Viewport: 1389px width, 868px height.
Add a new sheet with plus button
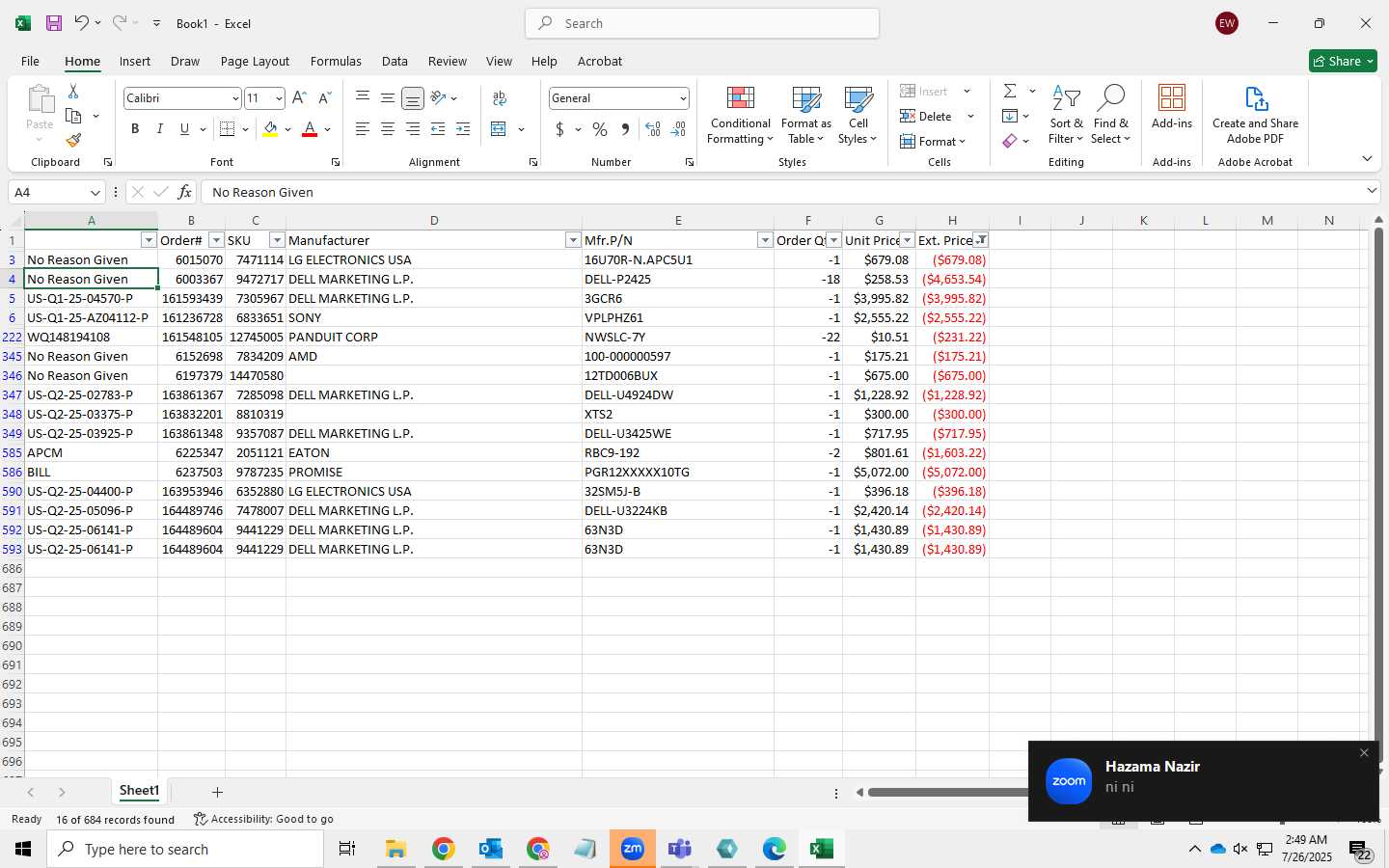pyautogui.click(x=217, y=792)
